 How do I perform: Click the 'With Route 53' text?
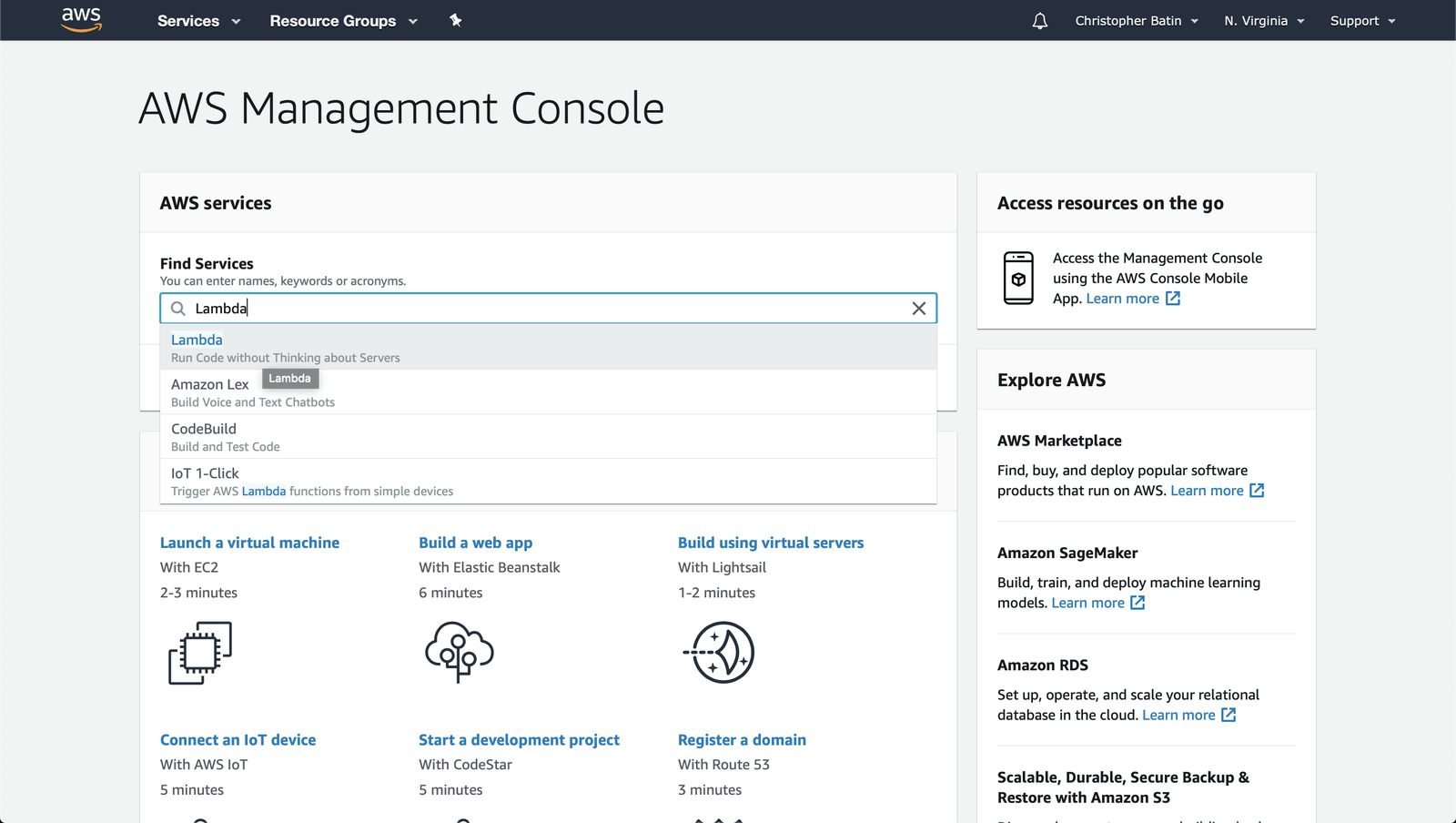pyautogui.click(x=723, y=765)
